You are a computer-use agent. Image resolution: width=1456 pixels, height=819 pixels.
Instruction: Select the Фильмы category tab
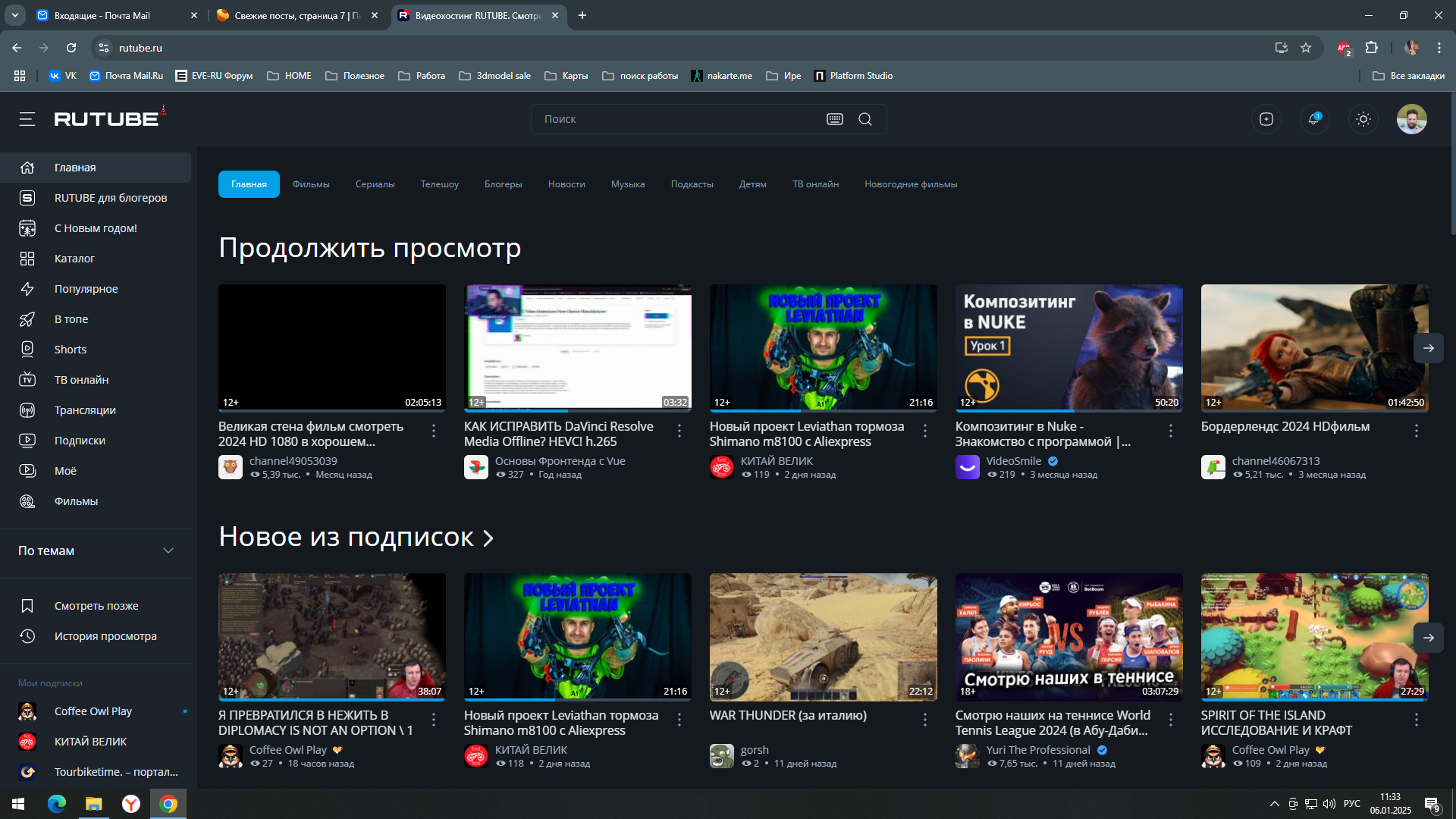[310, 184]
